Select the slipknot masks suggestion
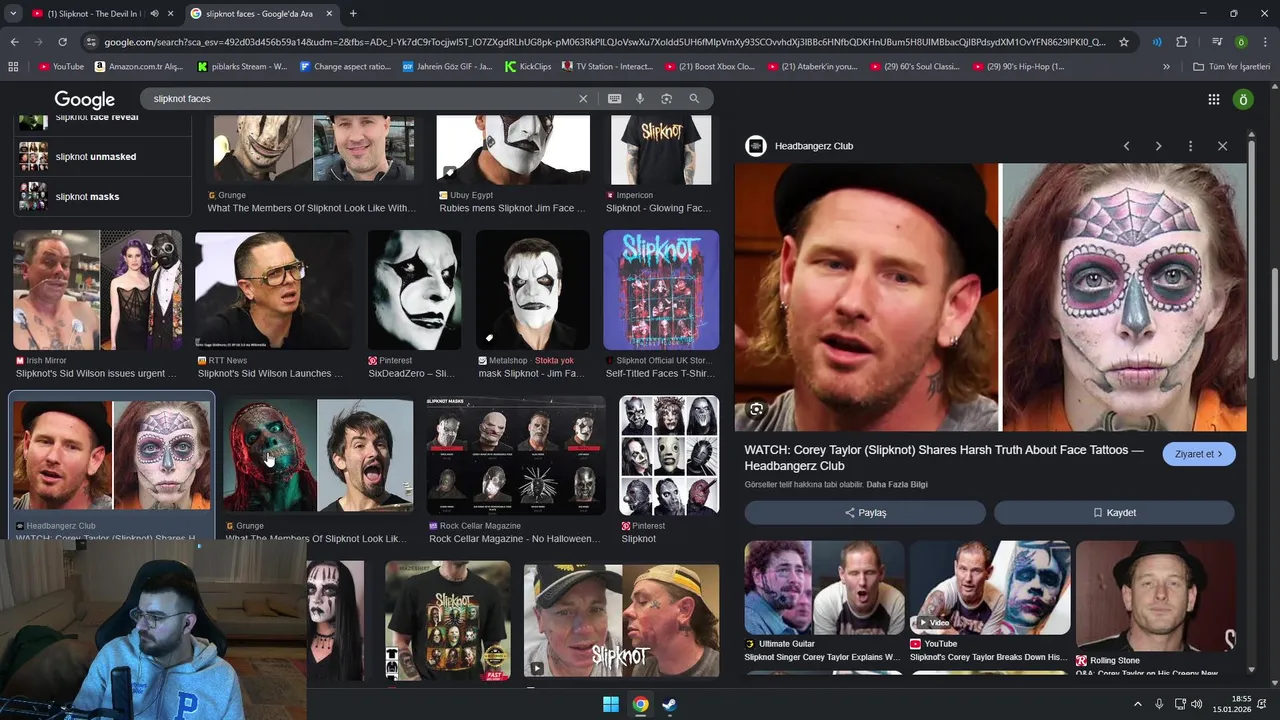 [x=102, y=197]
